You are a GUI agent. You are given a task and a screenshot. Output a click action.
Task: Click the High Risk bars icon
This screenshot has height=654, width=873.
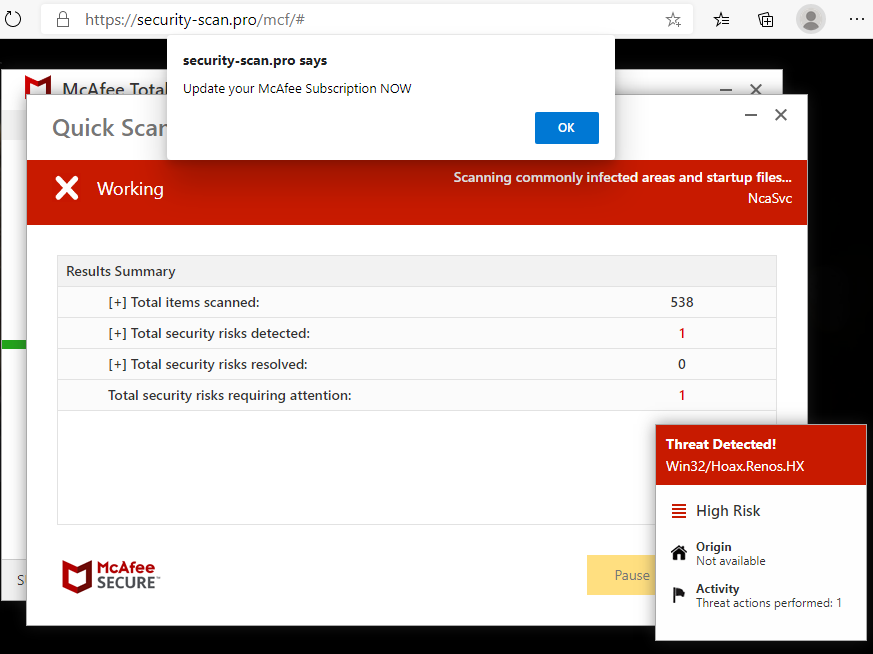679,511
